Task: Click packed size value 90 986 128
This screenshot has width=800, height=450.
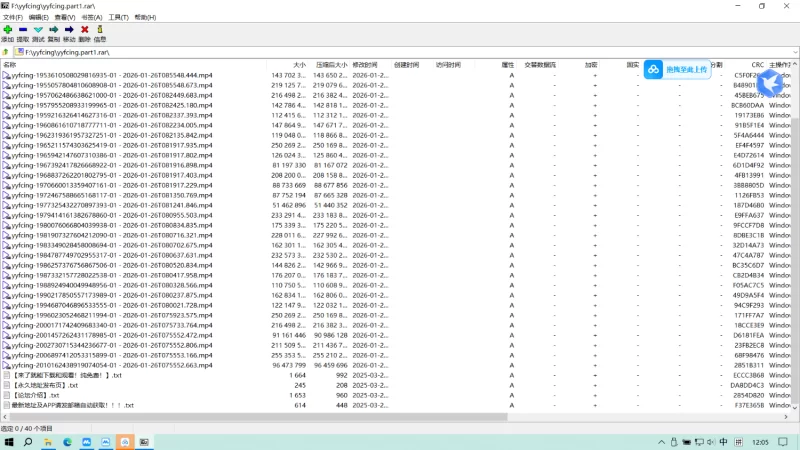Action: [x=331, y=335]
